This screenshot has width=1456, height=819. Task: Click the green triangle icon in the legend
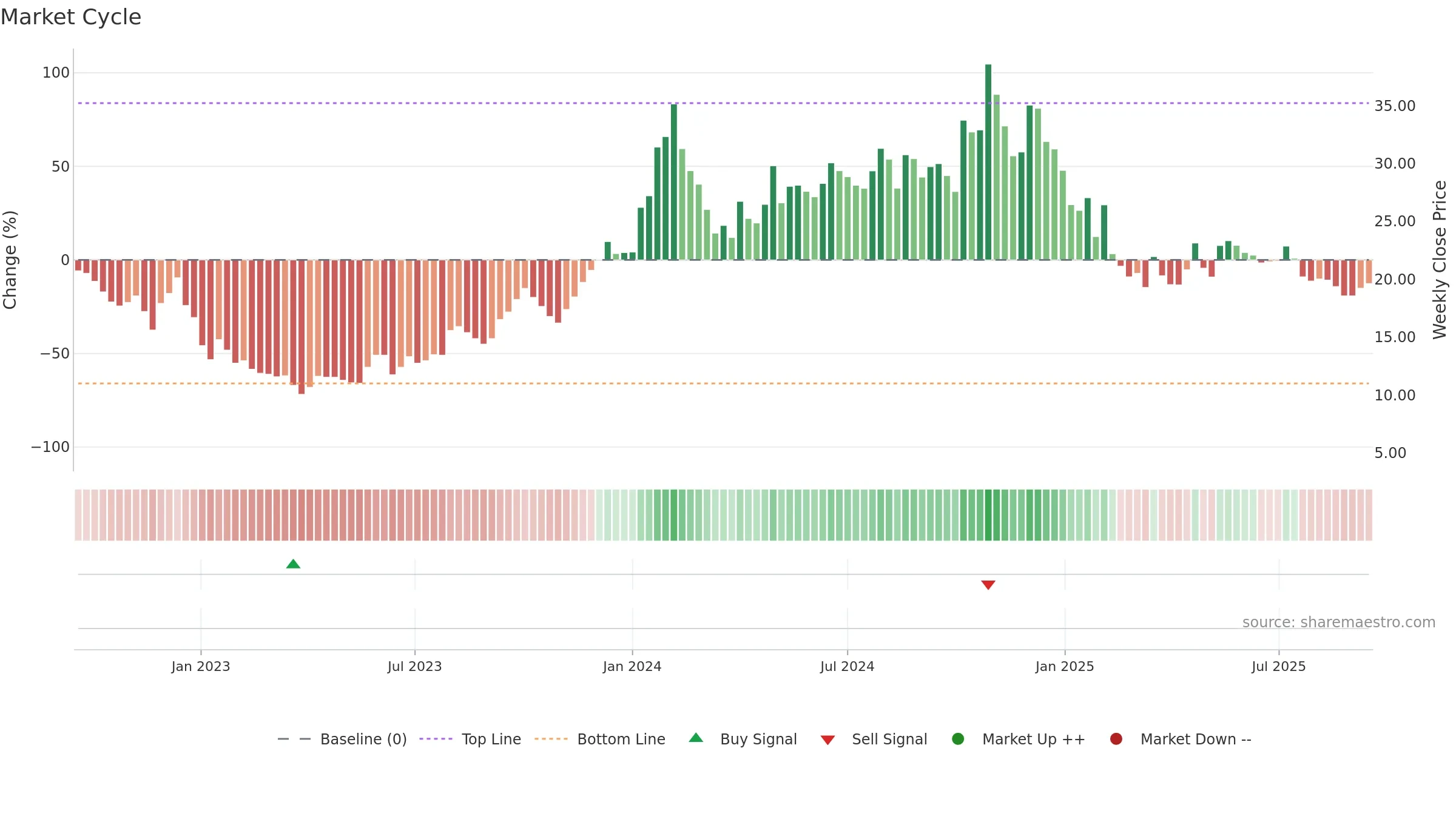point(696,738)
